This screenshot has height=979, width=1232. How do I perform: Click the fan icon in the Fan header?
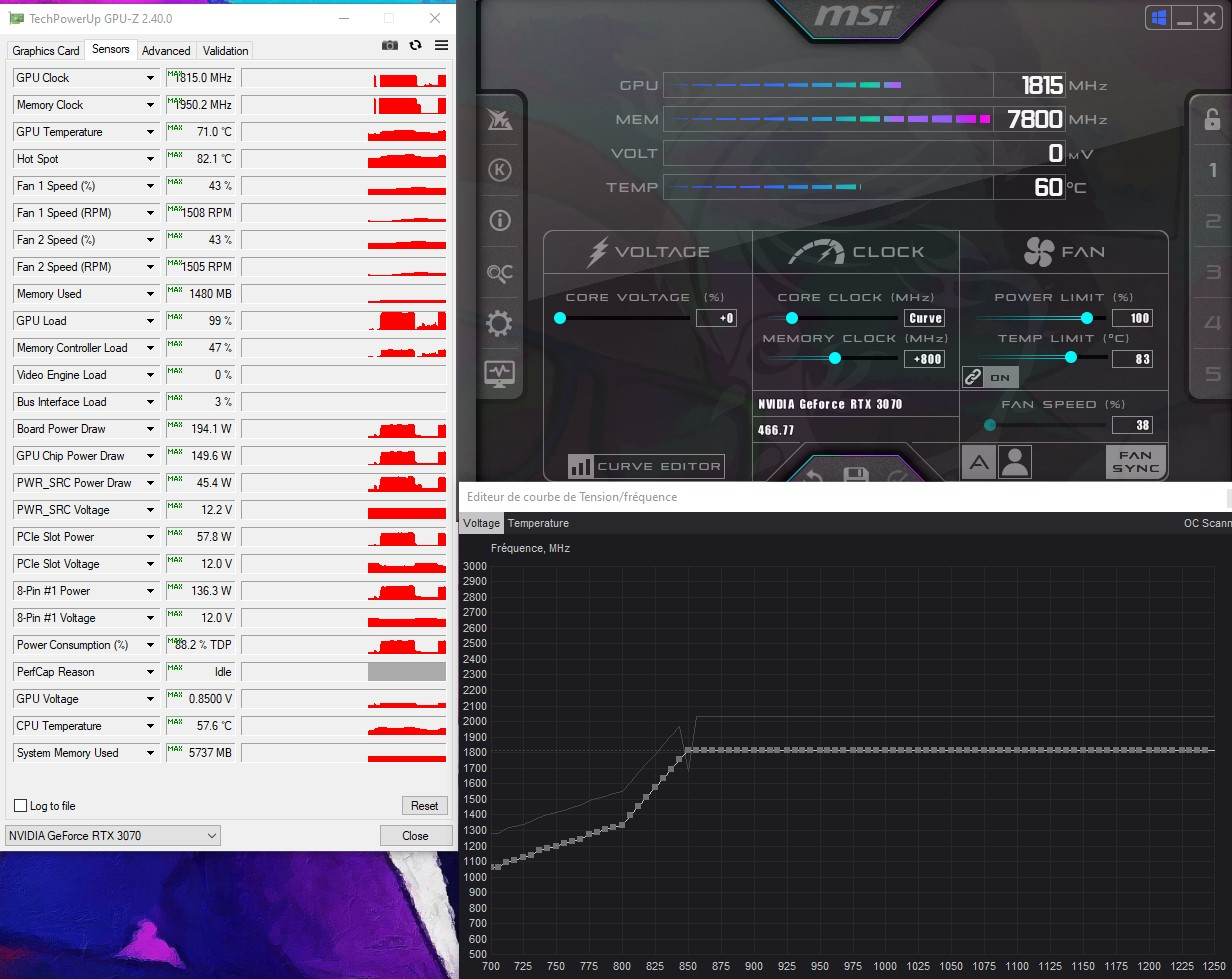pos(1039,252)
